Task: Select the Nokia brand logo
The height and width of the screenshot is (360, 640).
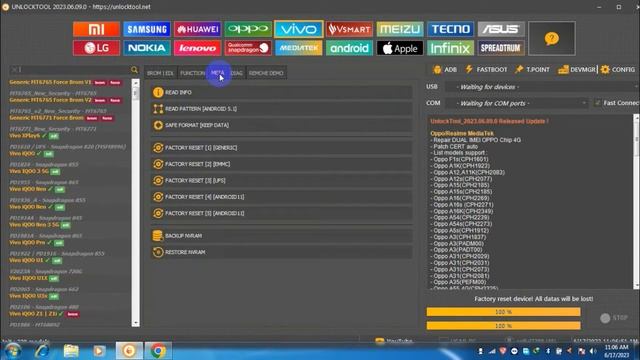Action: click(x=147, y=48)
